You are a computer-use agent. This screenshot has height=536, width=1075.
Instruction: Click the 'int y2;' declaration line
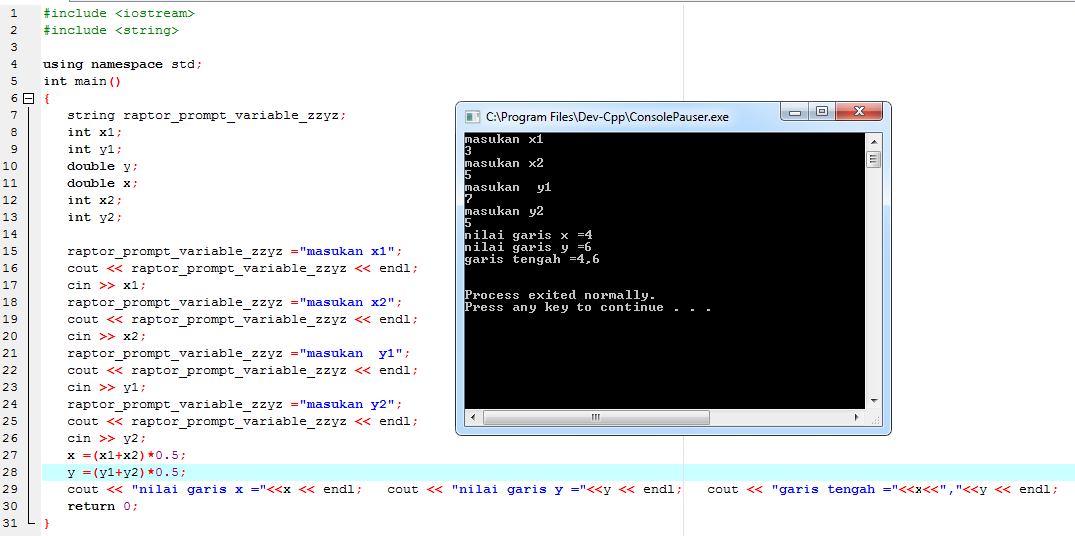tap(95, 217)
